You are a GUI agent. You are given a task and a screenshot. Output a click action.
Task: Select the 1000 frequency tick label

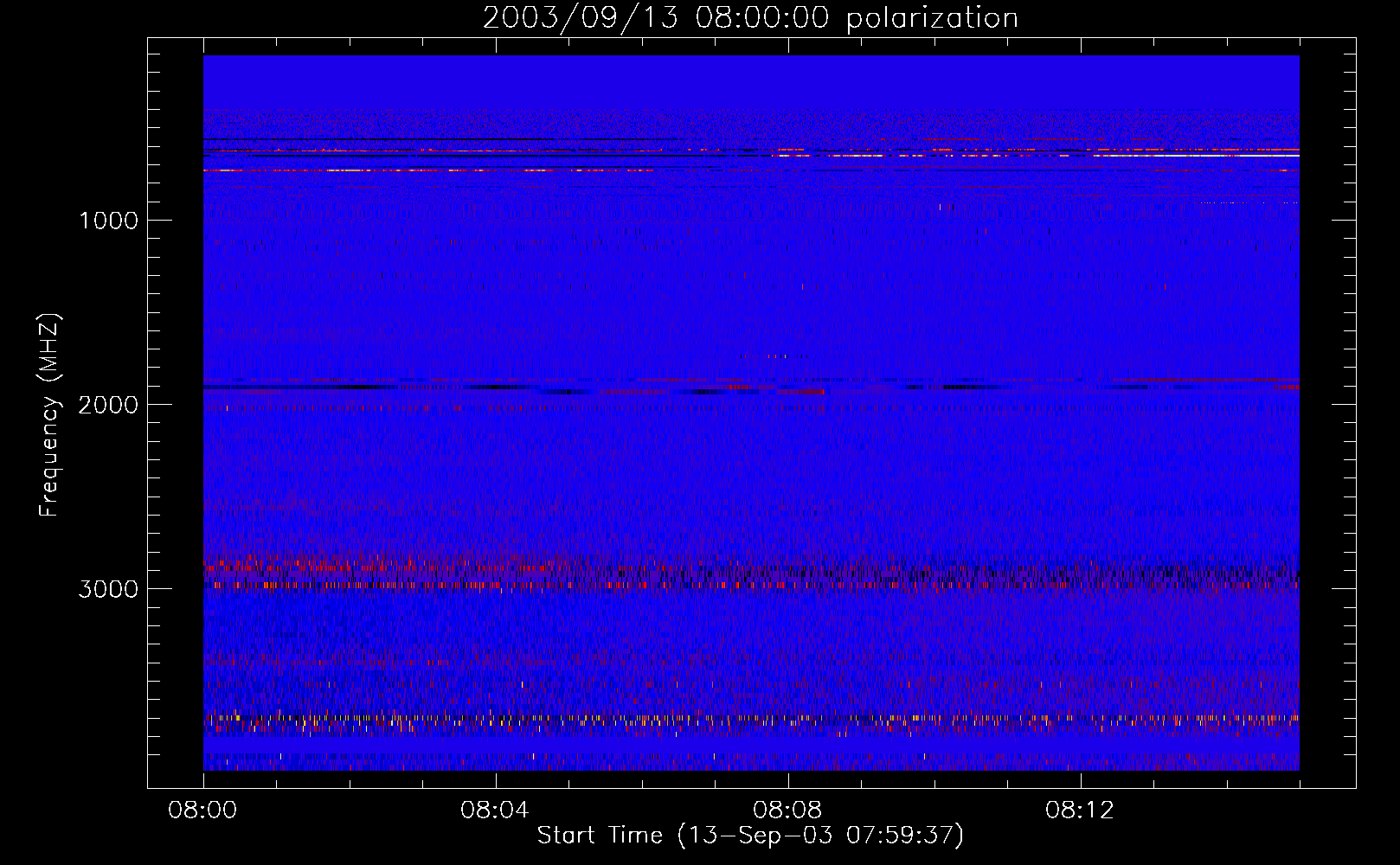coord(109,221)
